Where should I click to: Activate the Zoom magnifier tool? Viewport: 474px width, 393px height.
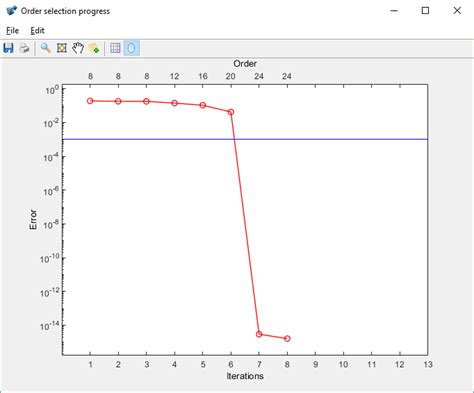click(x=45, y=48)
